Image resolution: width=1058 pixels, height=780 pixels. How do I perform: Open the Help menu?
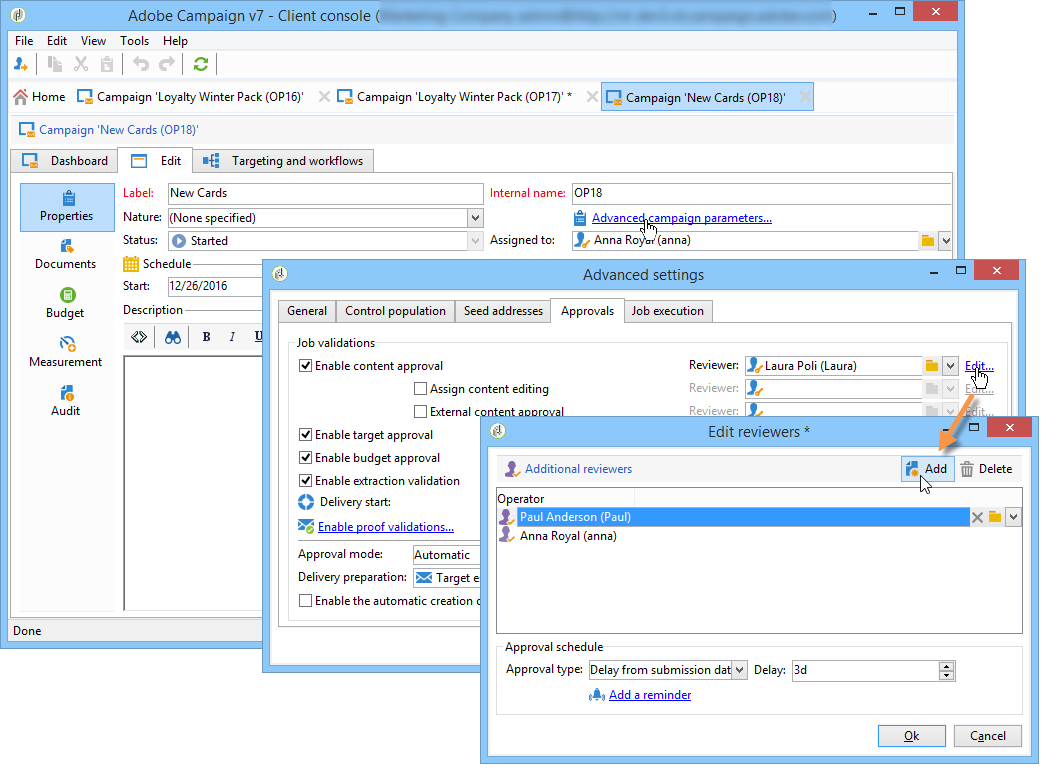(x=175, y=41)
